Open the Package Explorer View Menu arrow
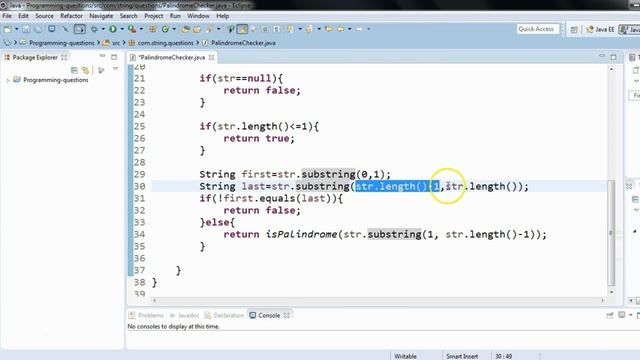Image resolution: width=640 pixels, height=360 pixels. tap(116, 69)
